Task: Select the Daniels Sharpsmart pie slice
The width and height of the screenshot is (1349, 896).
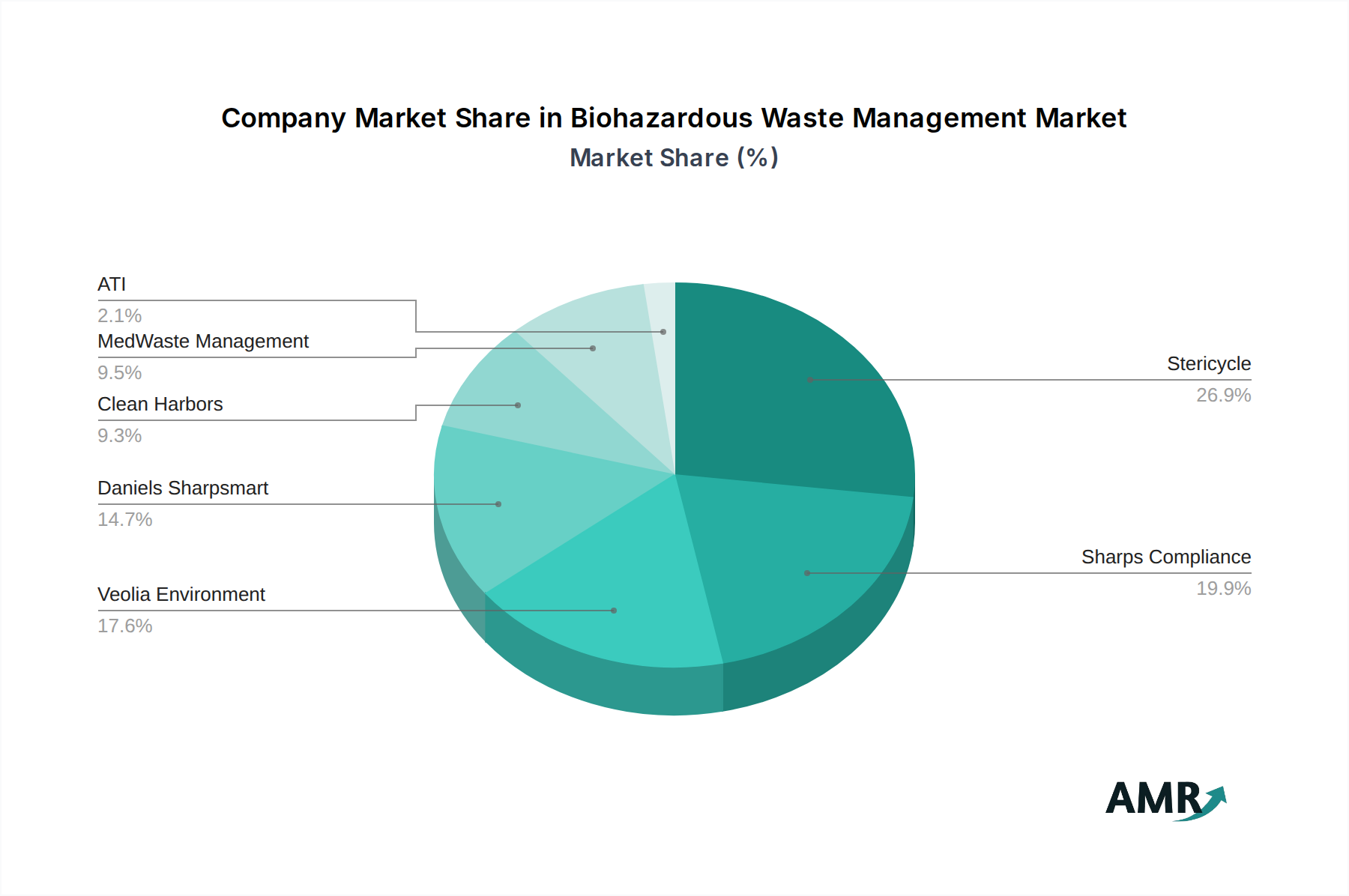Action: click(510, 502)
